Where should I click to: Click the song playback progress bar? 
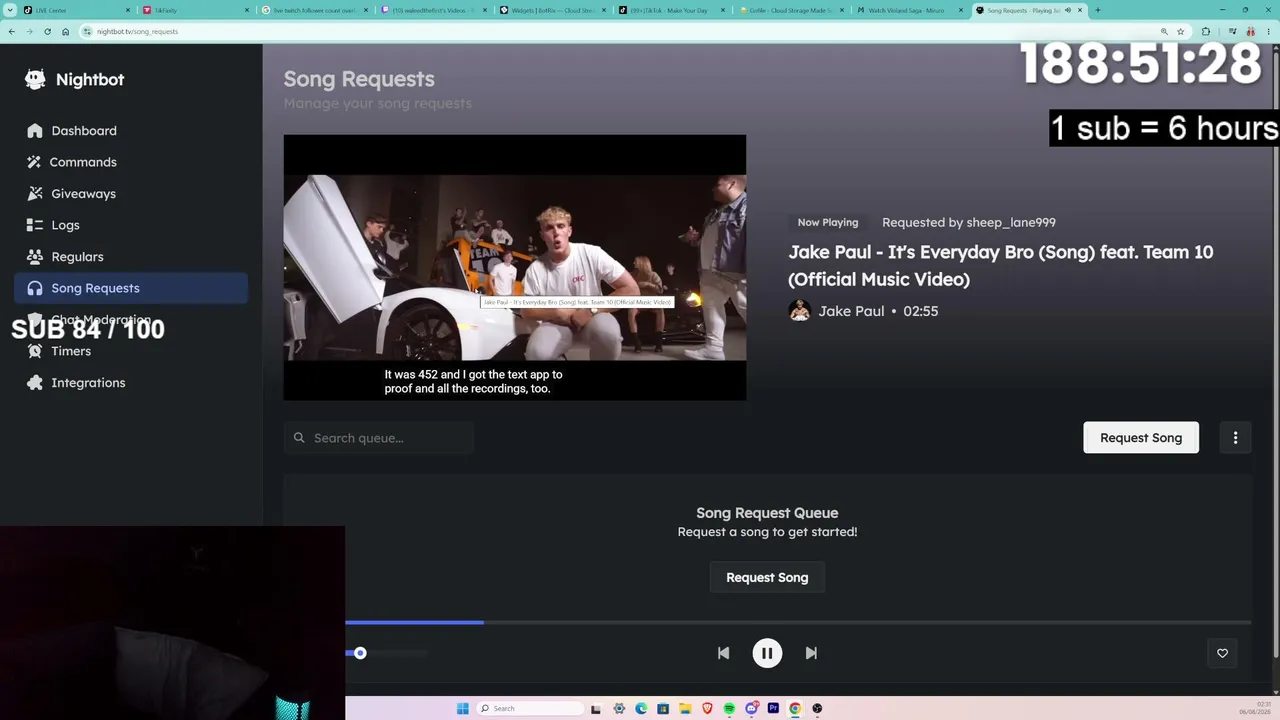pyautogui.click(x=798, y=622)
